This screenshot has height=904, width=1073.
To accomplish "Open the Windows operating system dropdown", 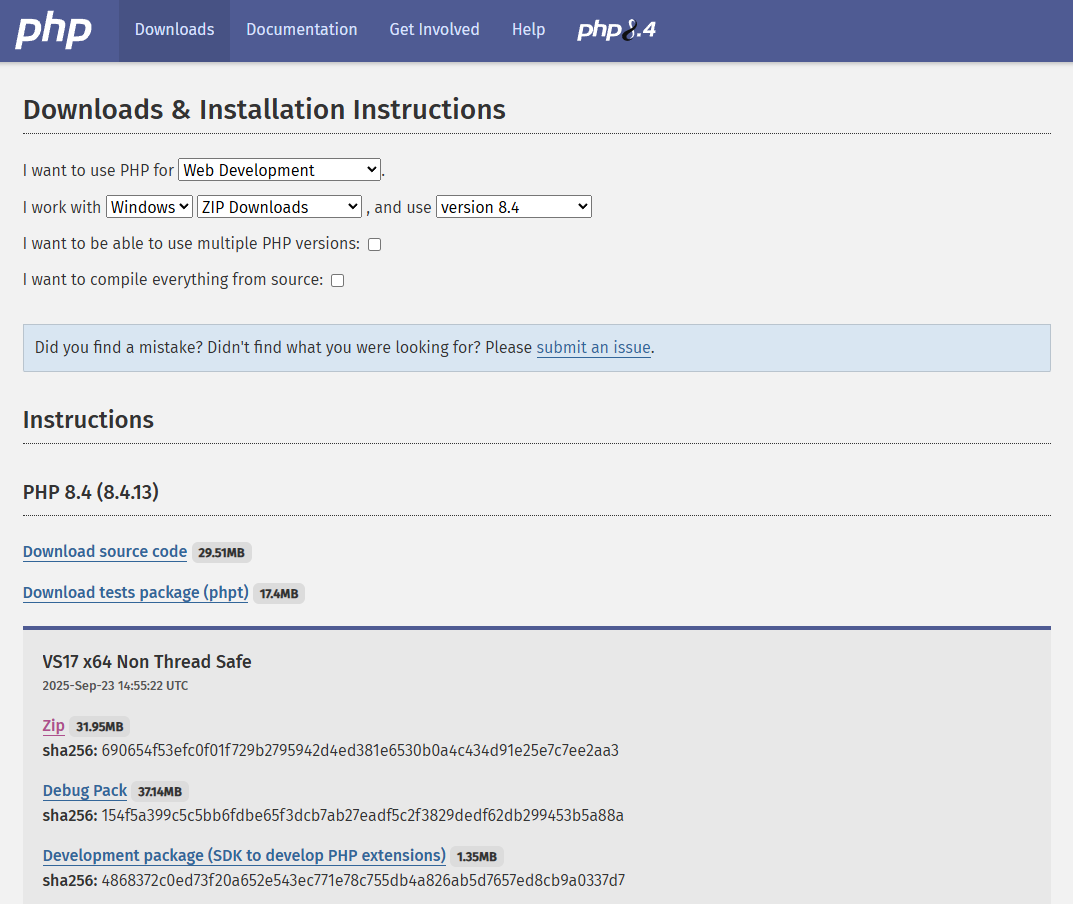I will coord(149,207).
